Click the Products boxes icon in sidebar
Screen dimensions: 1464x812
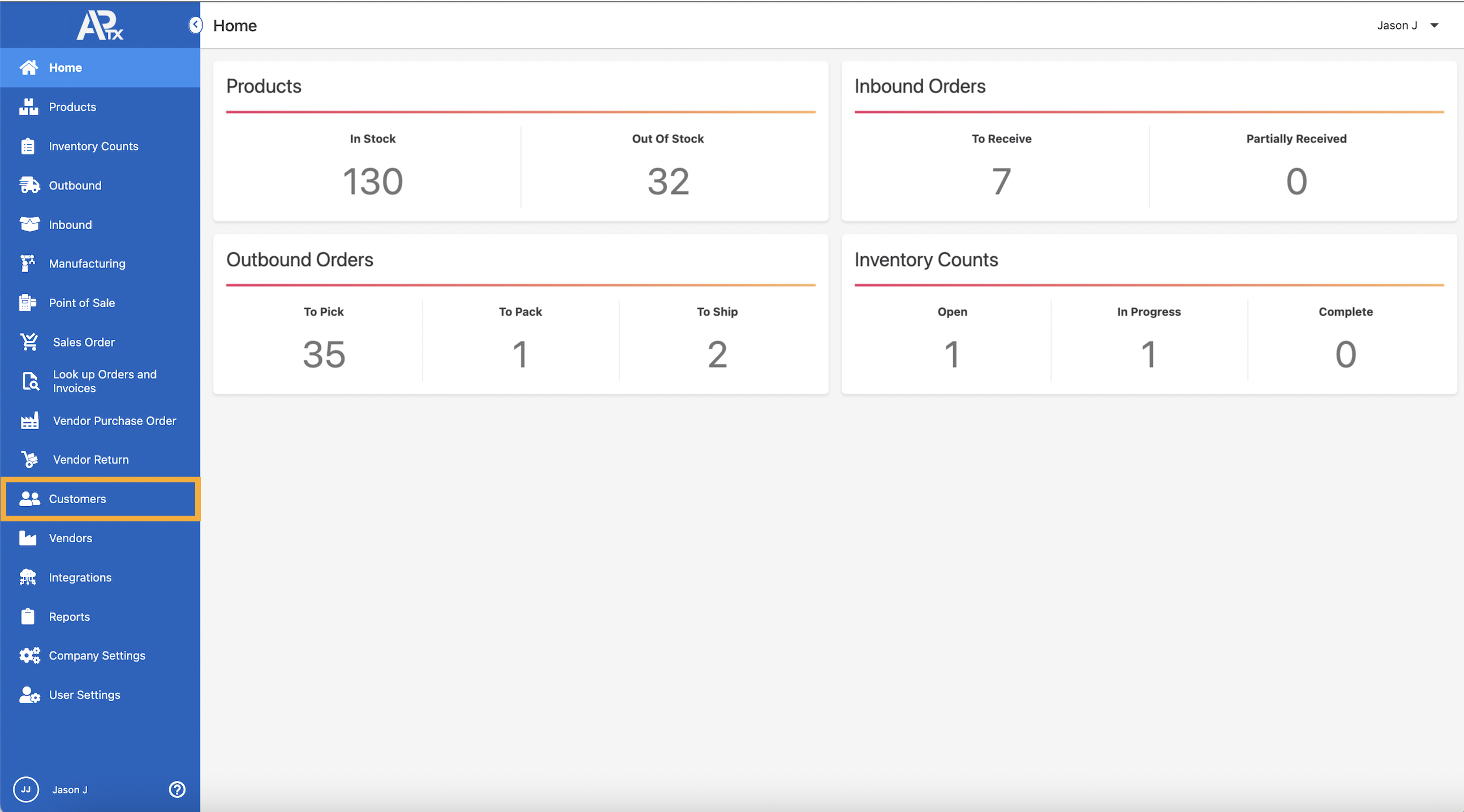pyautogui.click(x=28, y=107)
